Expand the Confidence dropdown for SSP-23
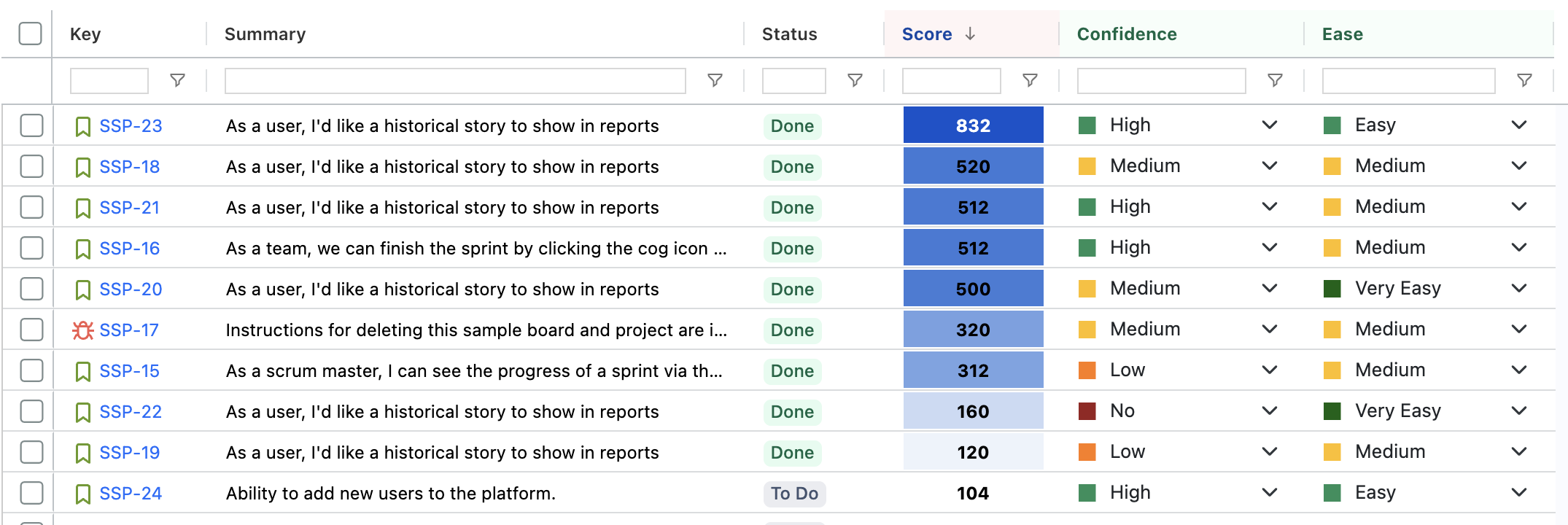The height and width of the screenshot is (525, 1568). [x=1269, y=125]
